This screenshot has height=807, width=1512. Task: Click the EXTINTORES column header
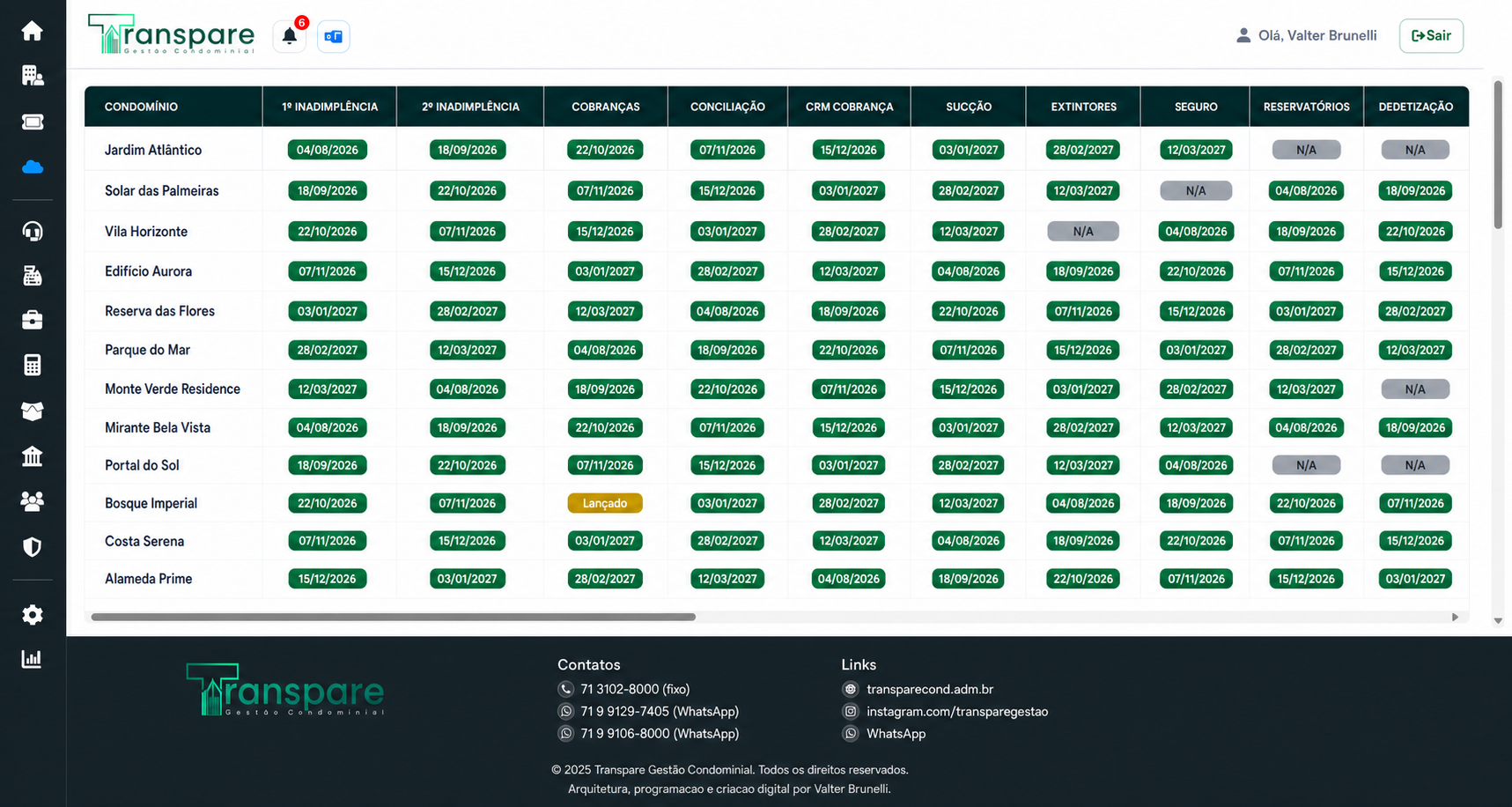1083,107
